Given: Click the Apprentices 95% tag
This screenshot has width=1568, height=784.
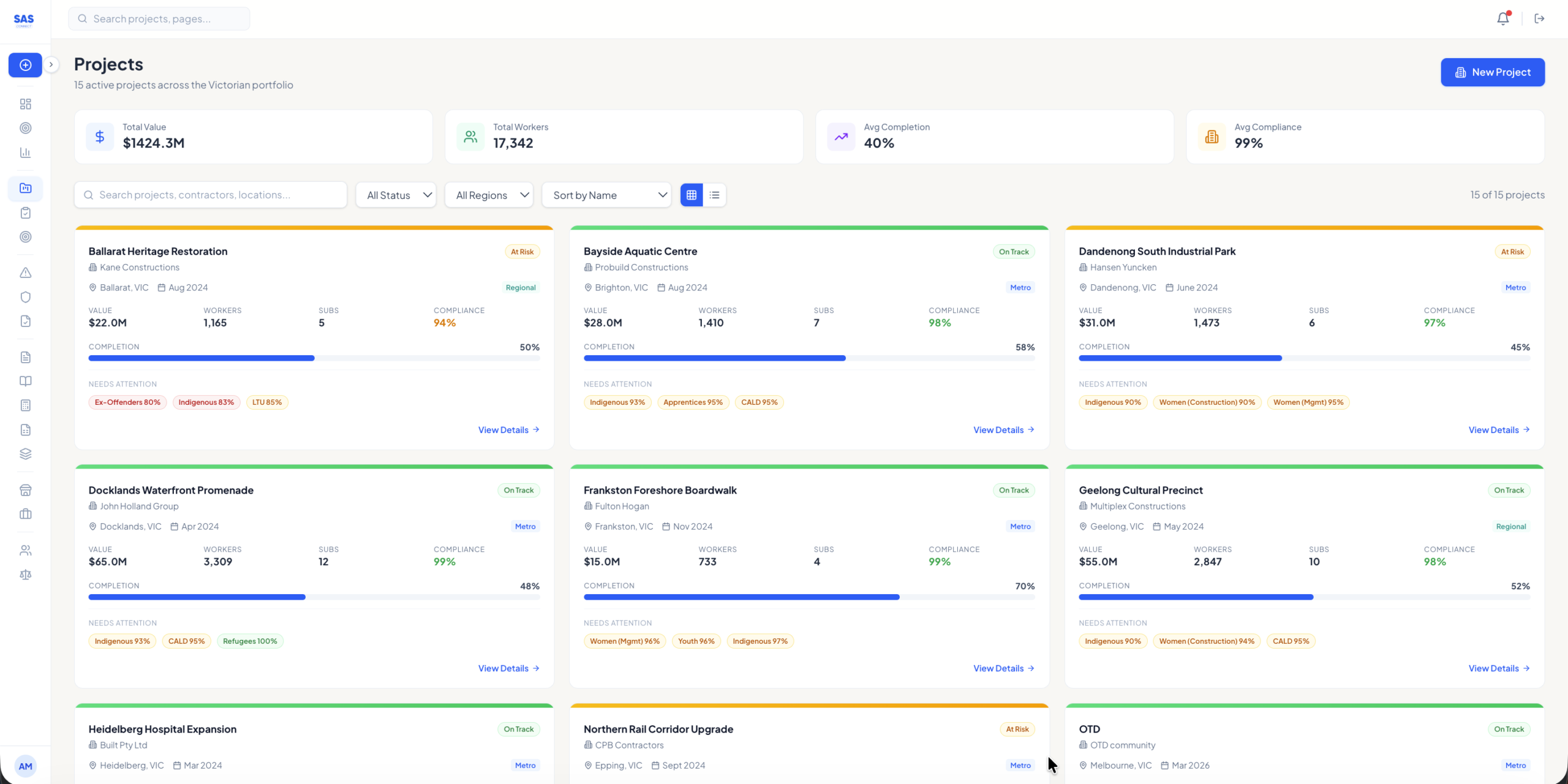Looking at the screenshot, I should click(x=693, y=402).
